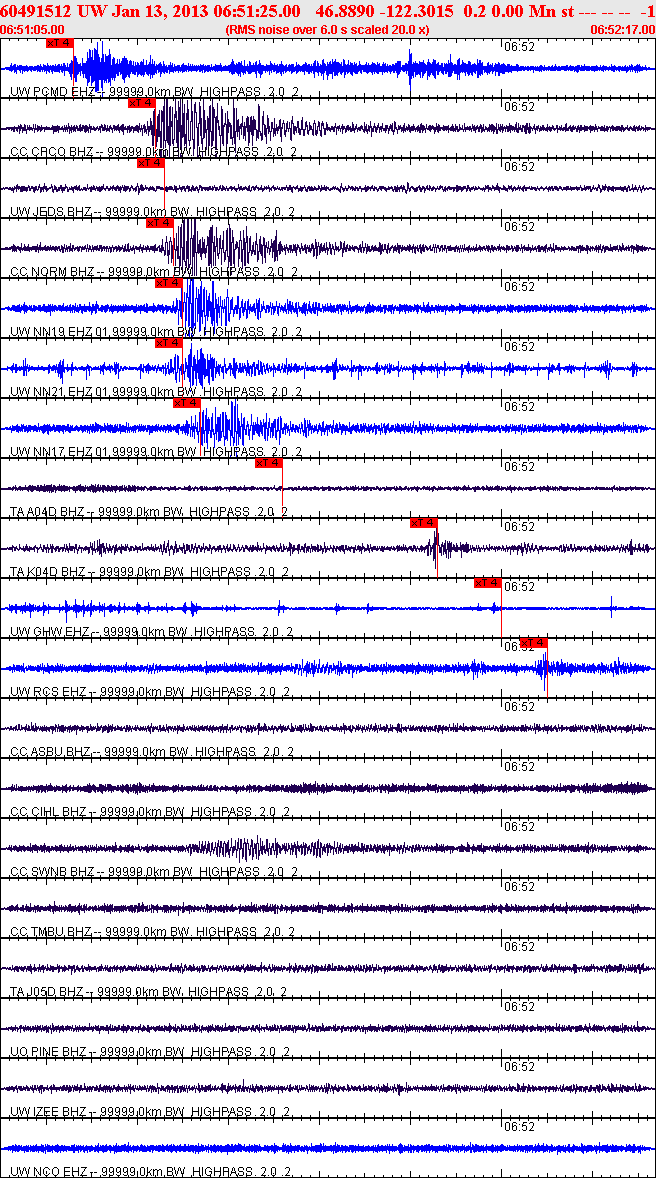Image resolution: width=656 pixels, height=1178 pixels.
Task: Click the UW IZEE BHZ station label
Action: [x=152, y=1112]
